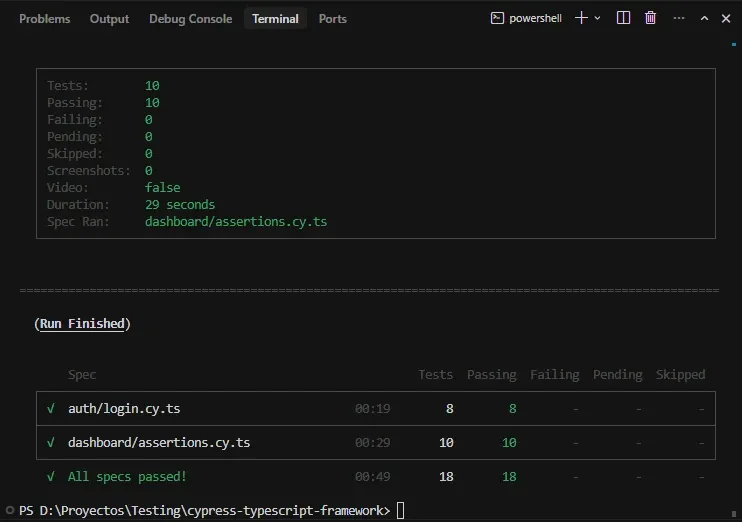The width and height of the screenshot is (742, 522).
Task: Click the terminal cursor at the prompt
Action: (400, 511)
